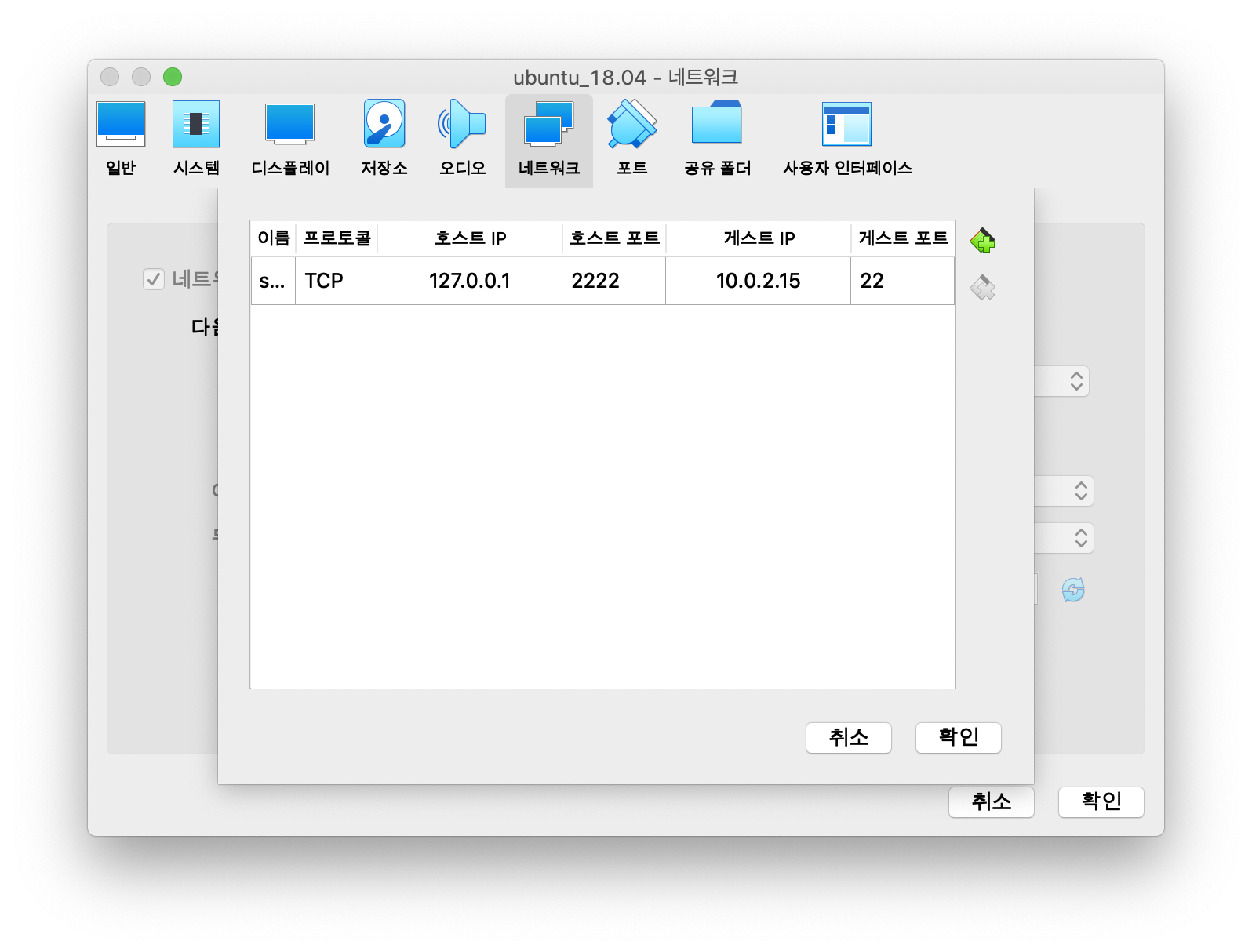This screenshot has height=952, width=1252.
Task: Sort by the 프로토콜 column header
Action: point(337,238)
